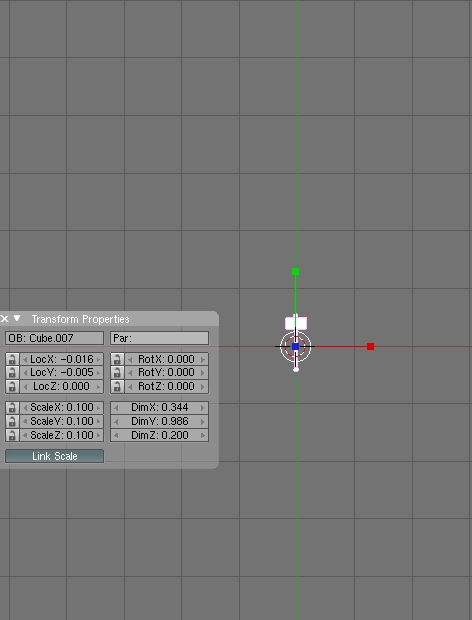This screenshot has width=472, height=620.
Task: Toggle the LocZ lock icon
Action: pyautogui.click(x=12, y=386)
